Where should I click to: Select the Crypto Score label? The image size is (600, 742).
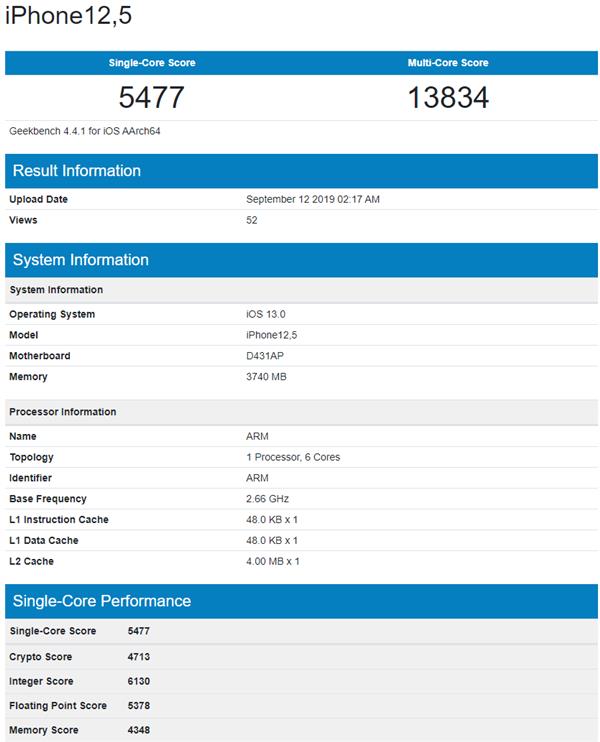click(41, 657)
